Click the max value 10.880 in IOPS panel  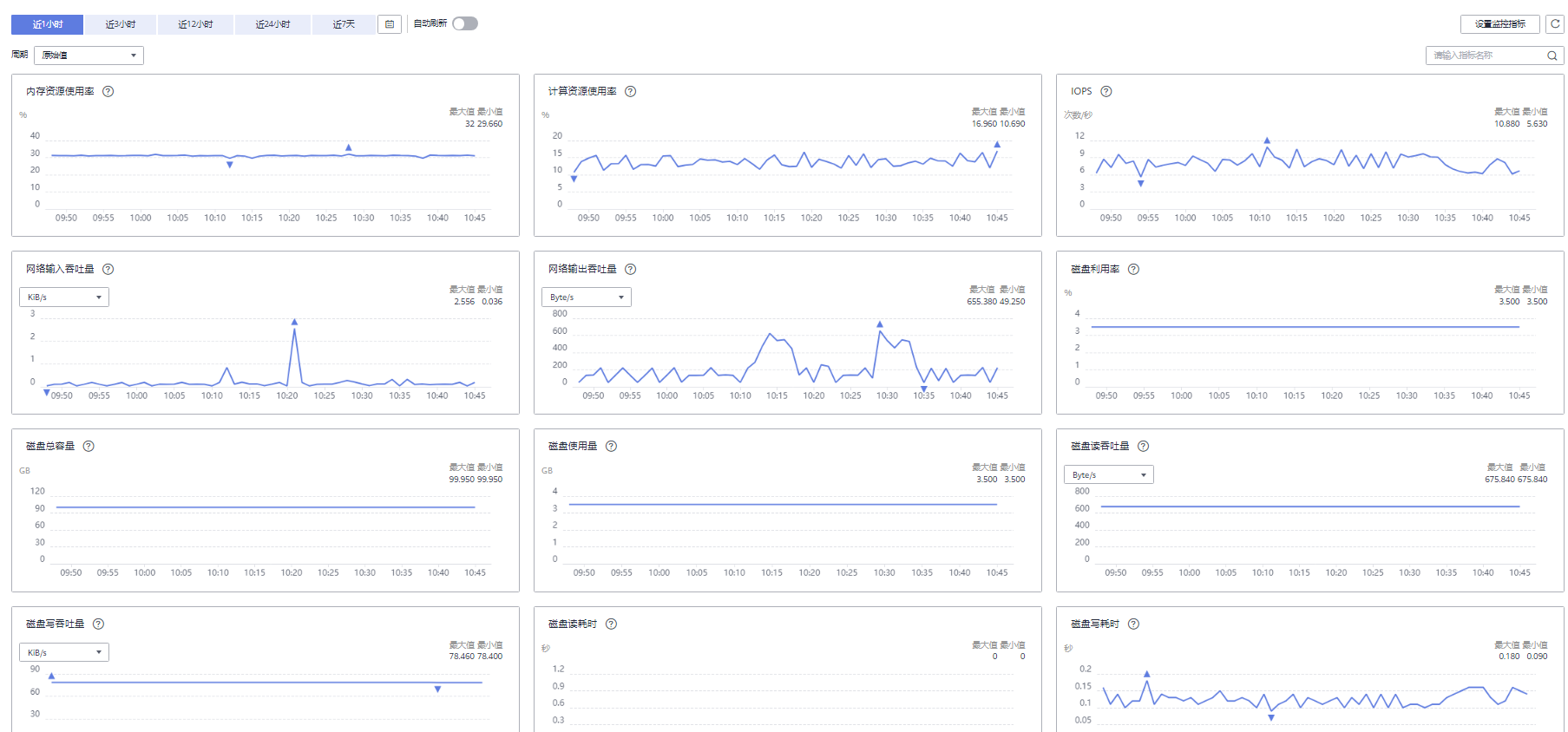[1507, 124]
